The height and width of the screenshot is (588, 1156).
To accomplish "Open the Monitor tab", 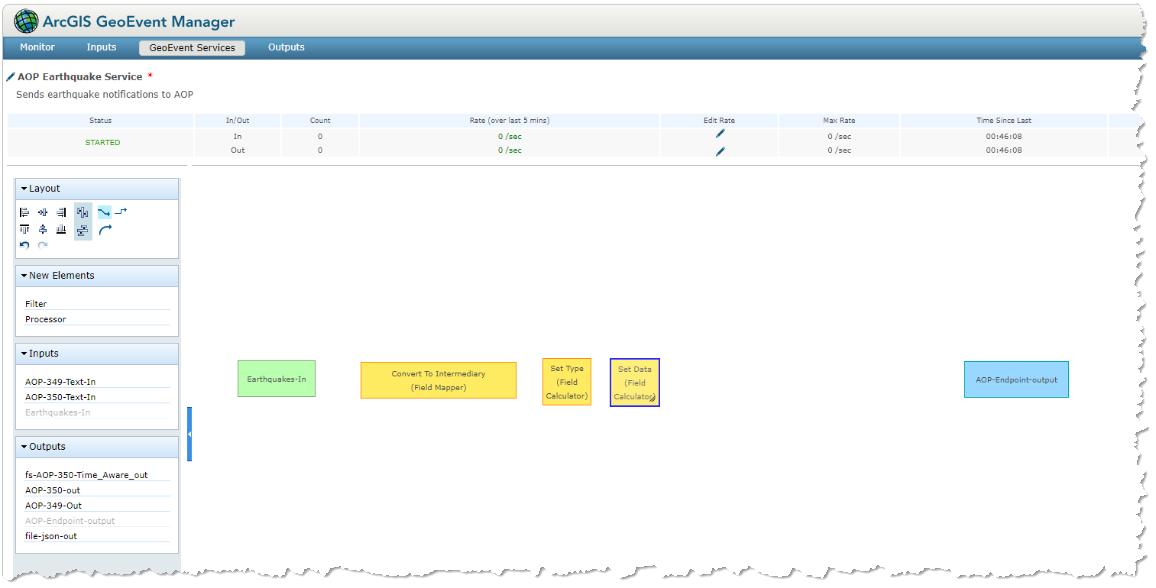I will pyautogui.click(x=38, y=47).
